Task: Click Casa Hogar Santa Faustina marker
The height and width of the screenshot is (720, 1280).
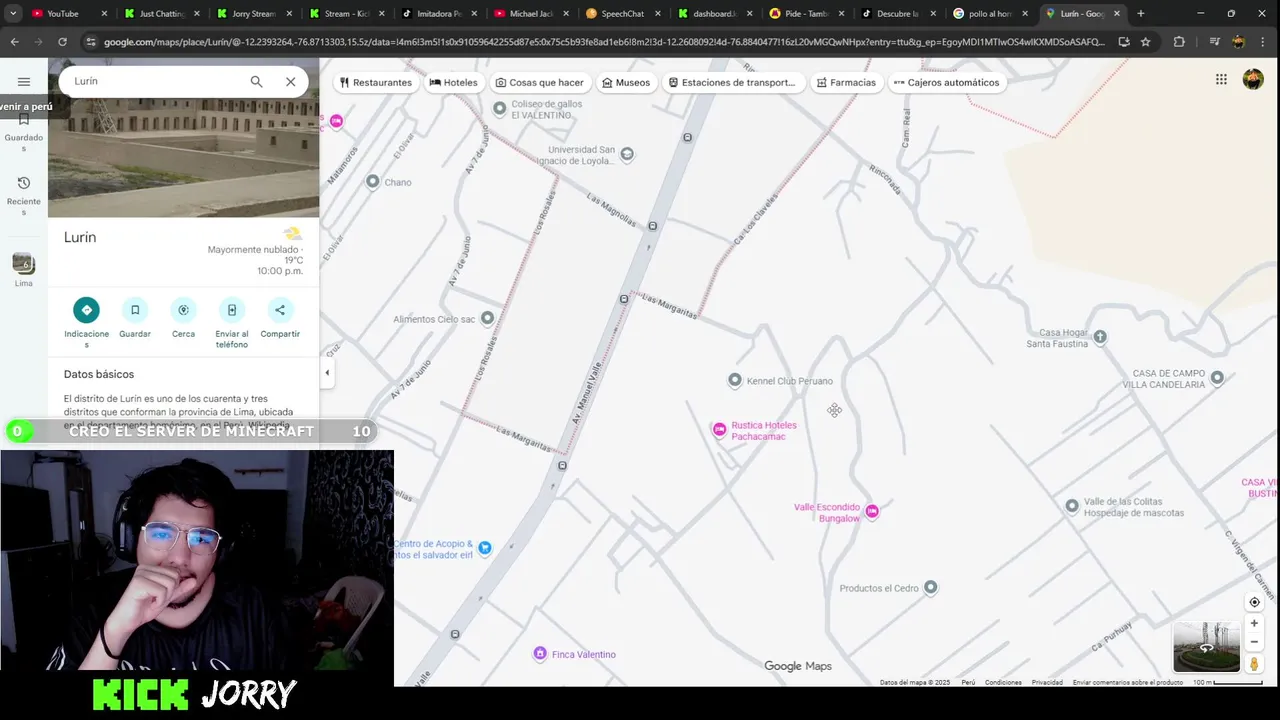Action: click(x=1100, y=337)
